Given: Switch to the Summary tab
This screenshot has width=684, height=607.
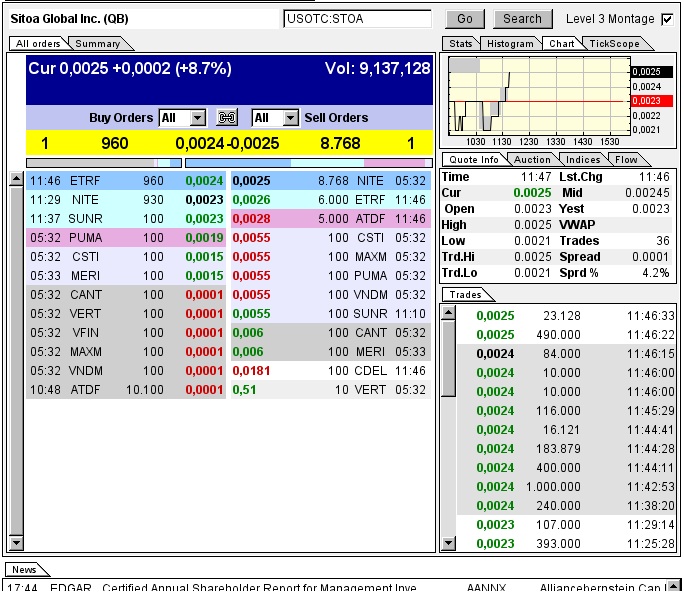Looking at the screenshot, I should 98,44.
